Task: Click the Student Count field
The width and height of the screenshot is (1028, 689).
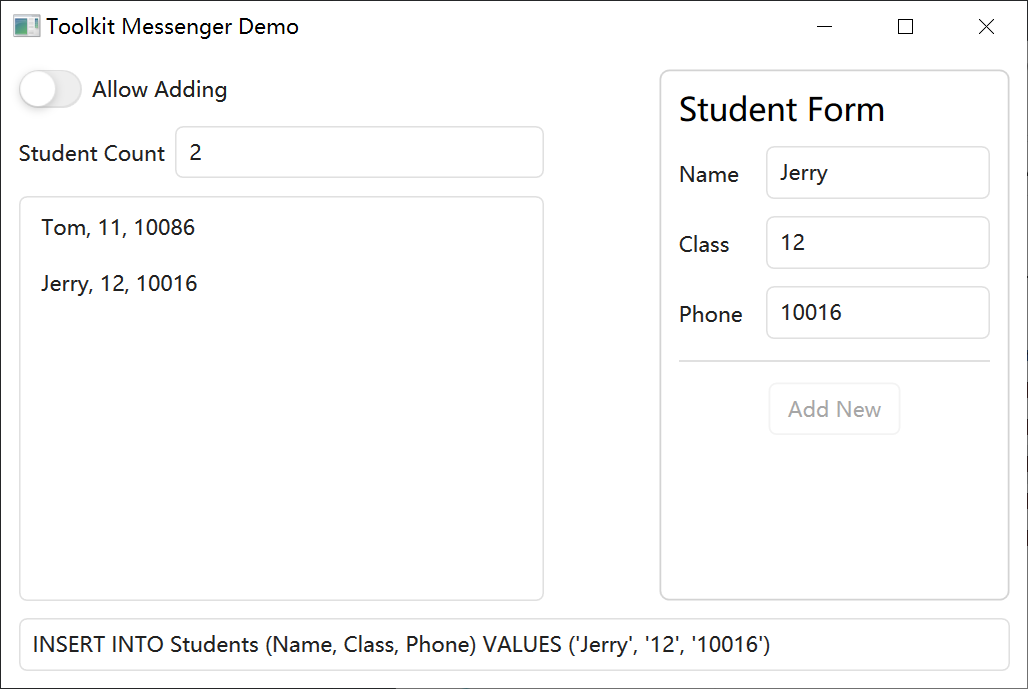Action: (x=359, y=152)
